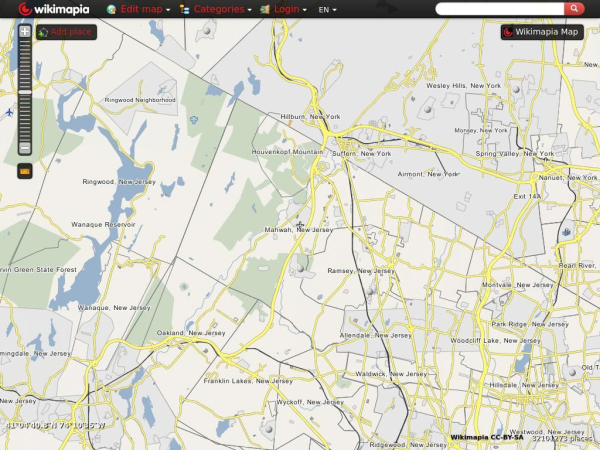Click the Categories list icon
Image resolution: width=600 pixels, height=450 pixels.
point(184,10)
